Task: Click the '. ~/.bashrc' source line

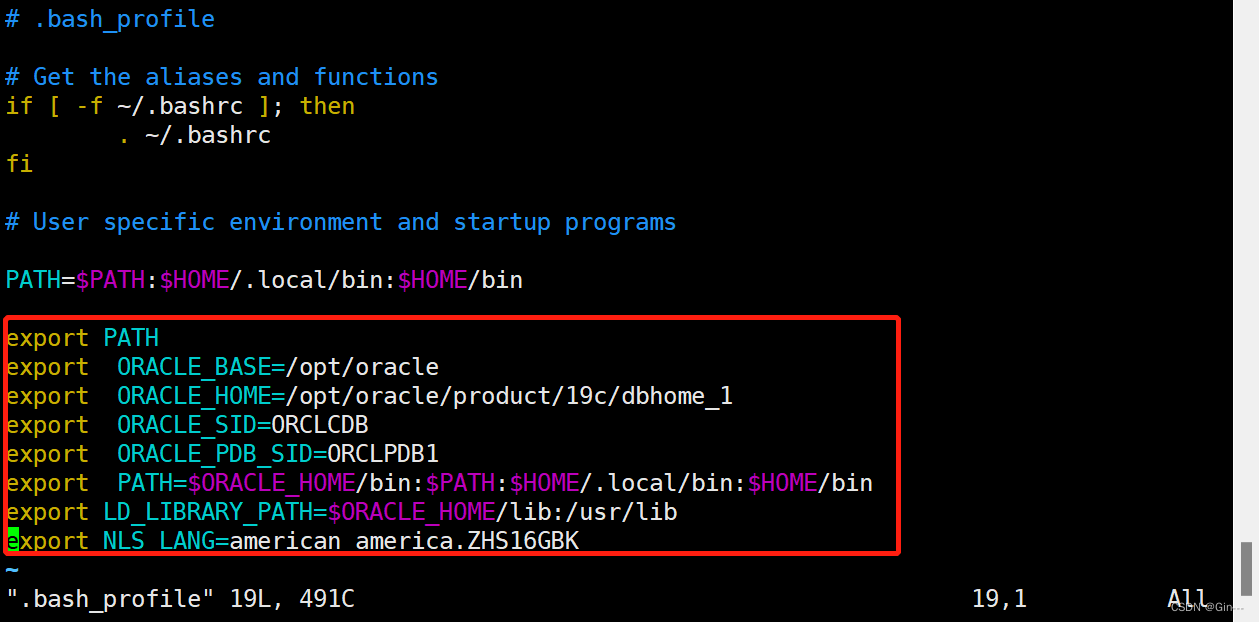Action: pos(194,135)
